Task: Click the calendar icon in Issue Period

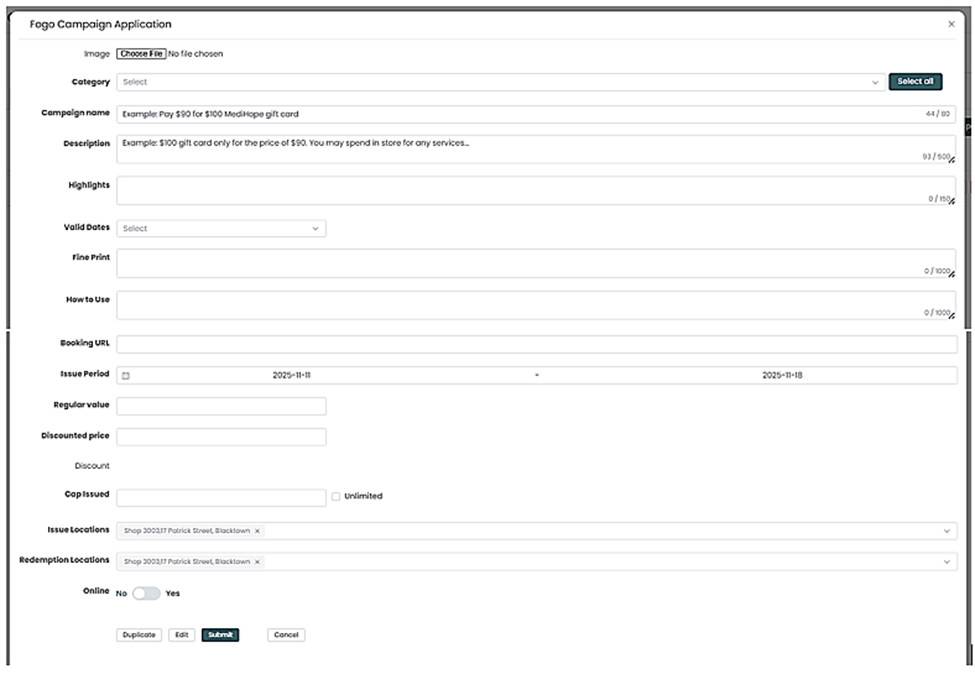Action: coord(126,376)
